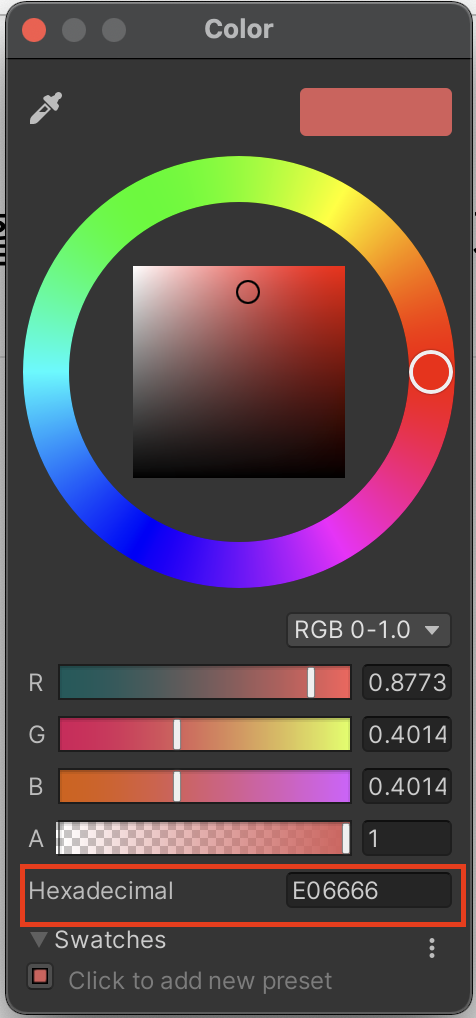
Task: Select the B value input field
Action: pyautogui.click(x=407, y=786)
